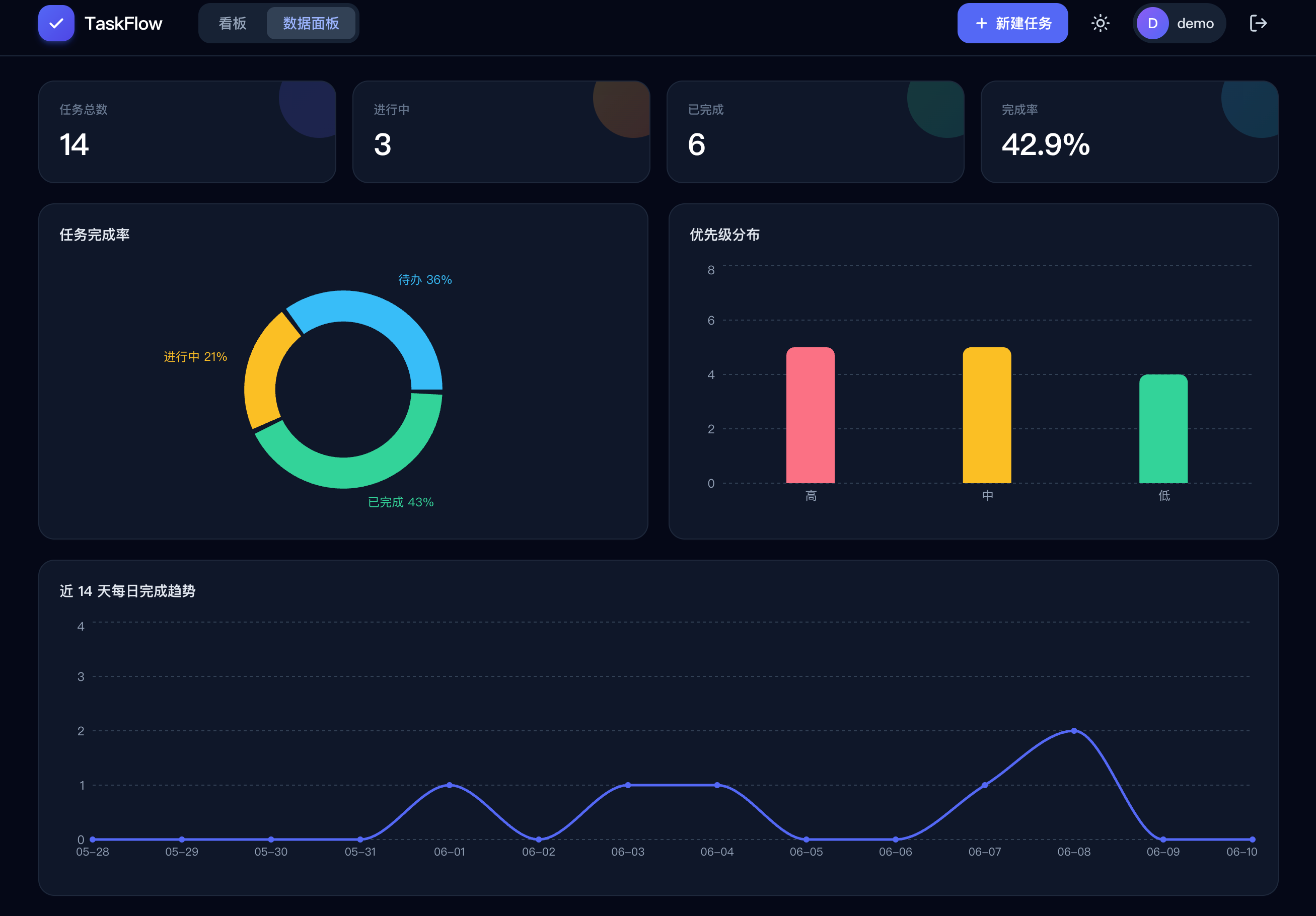The width and height of the screenshot is (1316, 916).
Task: Click the 06-02 date axis label
Action: click(538, 851)
